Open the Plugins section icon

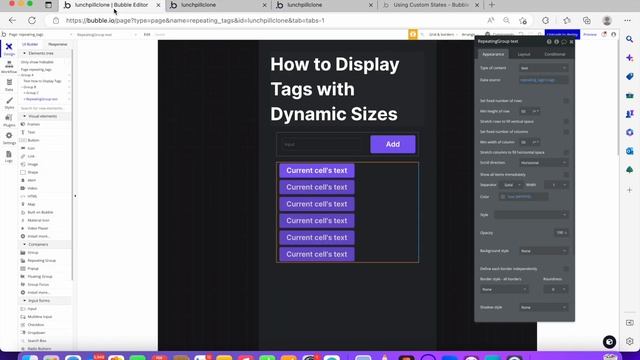pyautogui.click(x=9, y=120)
